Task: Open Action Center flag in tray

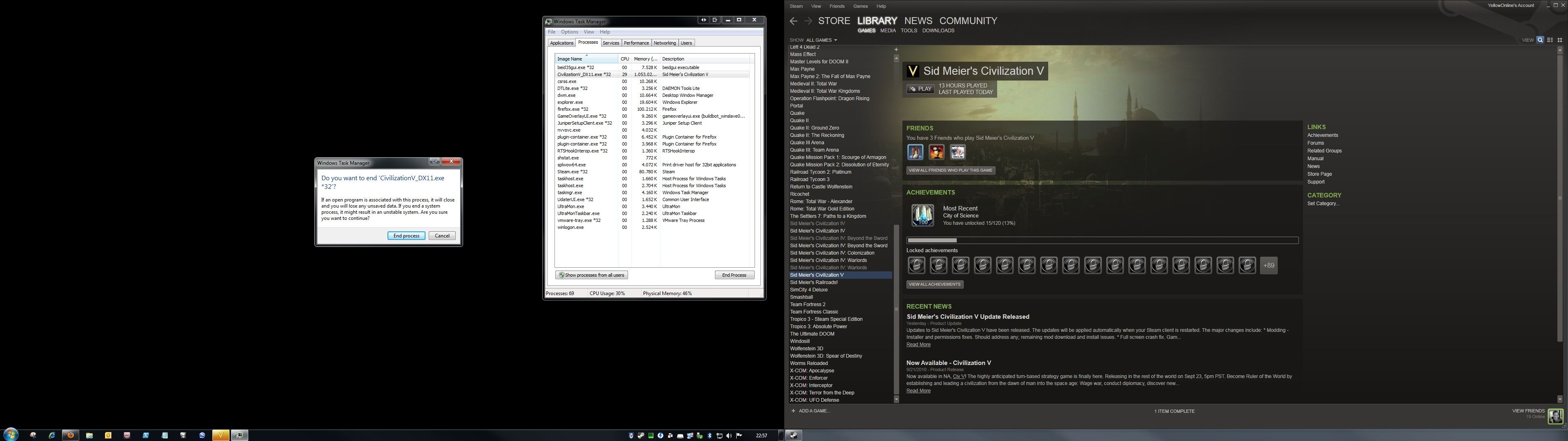Action: point(739,436)
